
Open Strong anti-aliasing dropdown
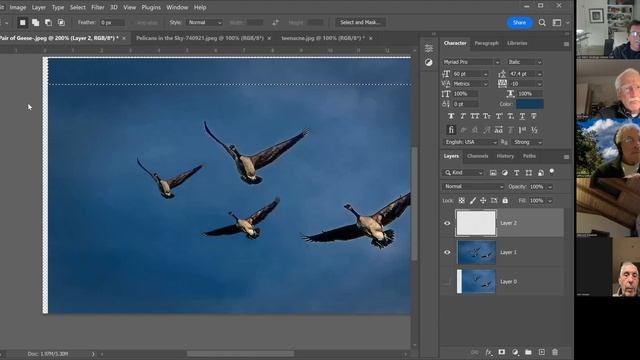(527, 142)
